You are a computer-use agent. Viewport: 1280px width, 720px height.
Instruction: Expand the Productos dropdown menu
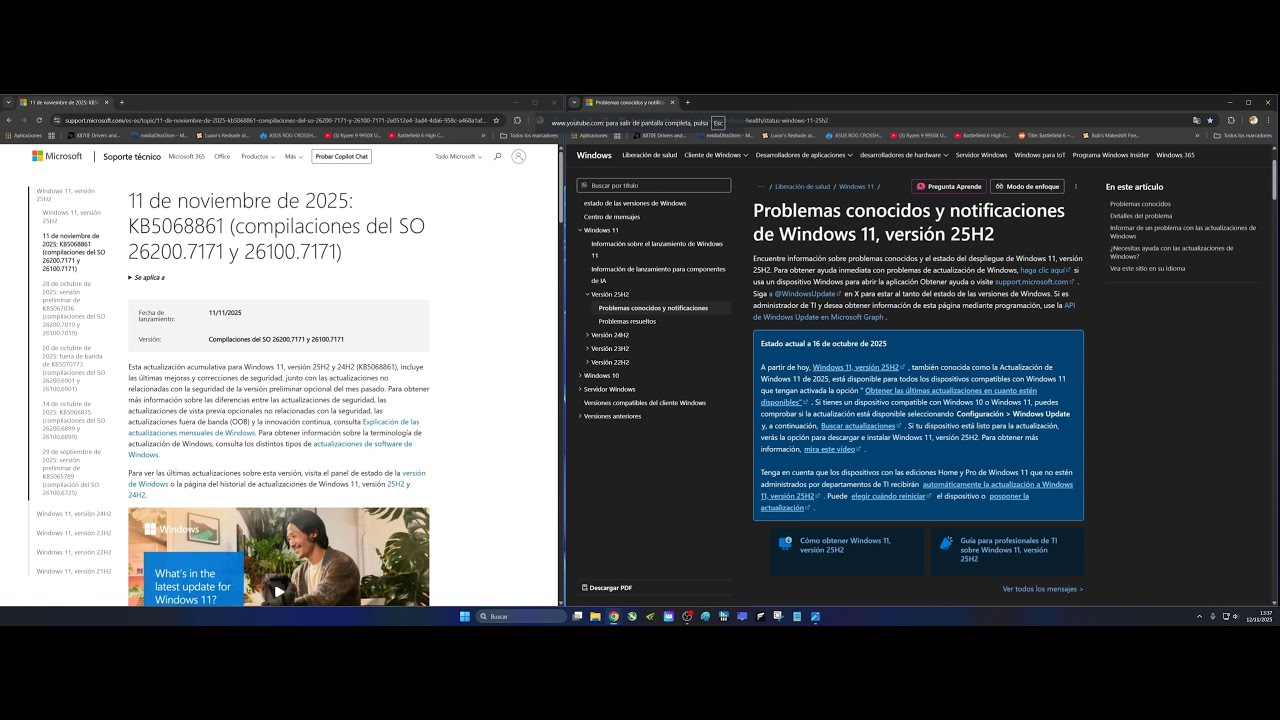[259, 156]
